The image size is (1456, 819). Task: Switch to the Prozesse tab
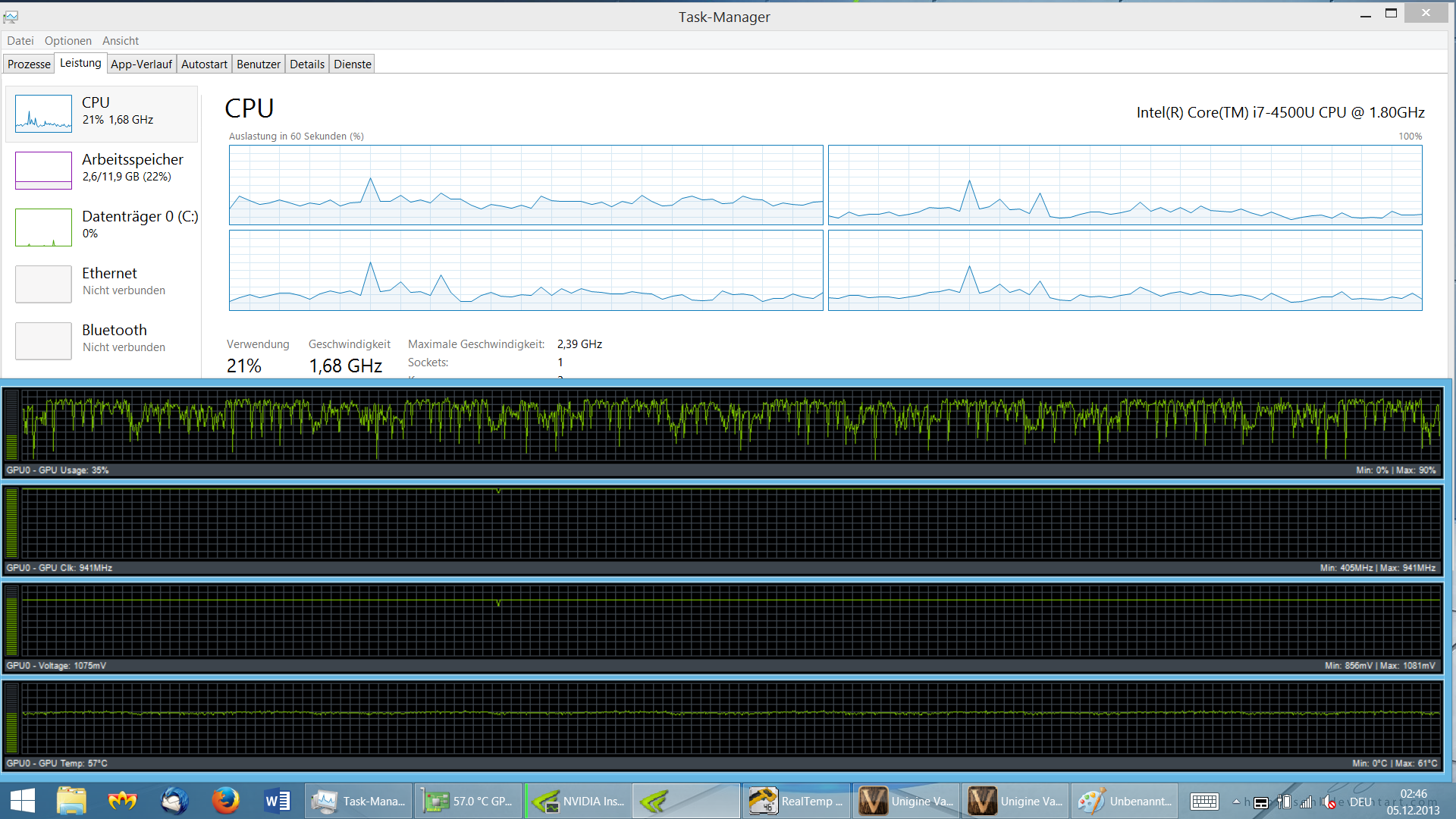pyautogui.click(x=29, y=64)
